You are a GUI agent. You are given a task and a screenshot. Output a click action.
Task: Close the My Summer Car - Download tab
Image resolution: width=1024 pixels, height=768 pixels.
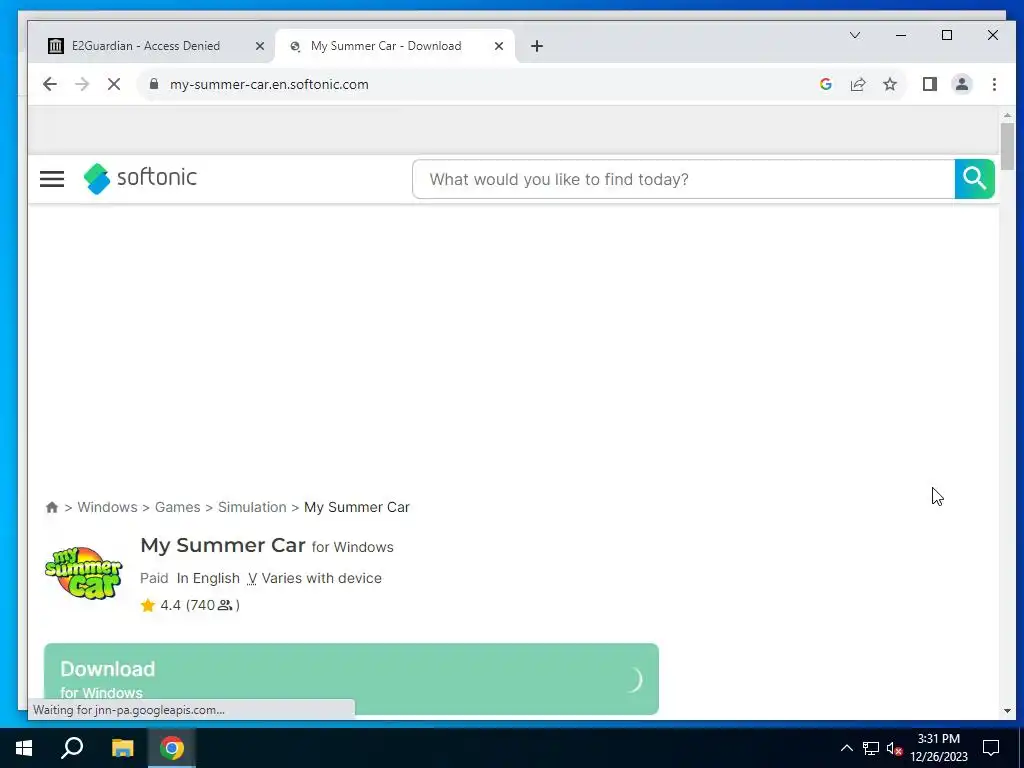(x=498, y=46)
